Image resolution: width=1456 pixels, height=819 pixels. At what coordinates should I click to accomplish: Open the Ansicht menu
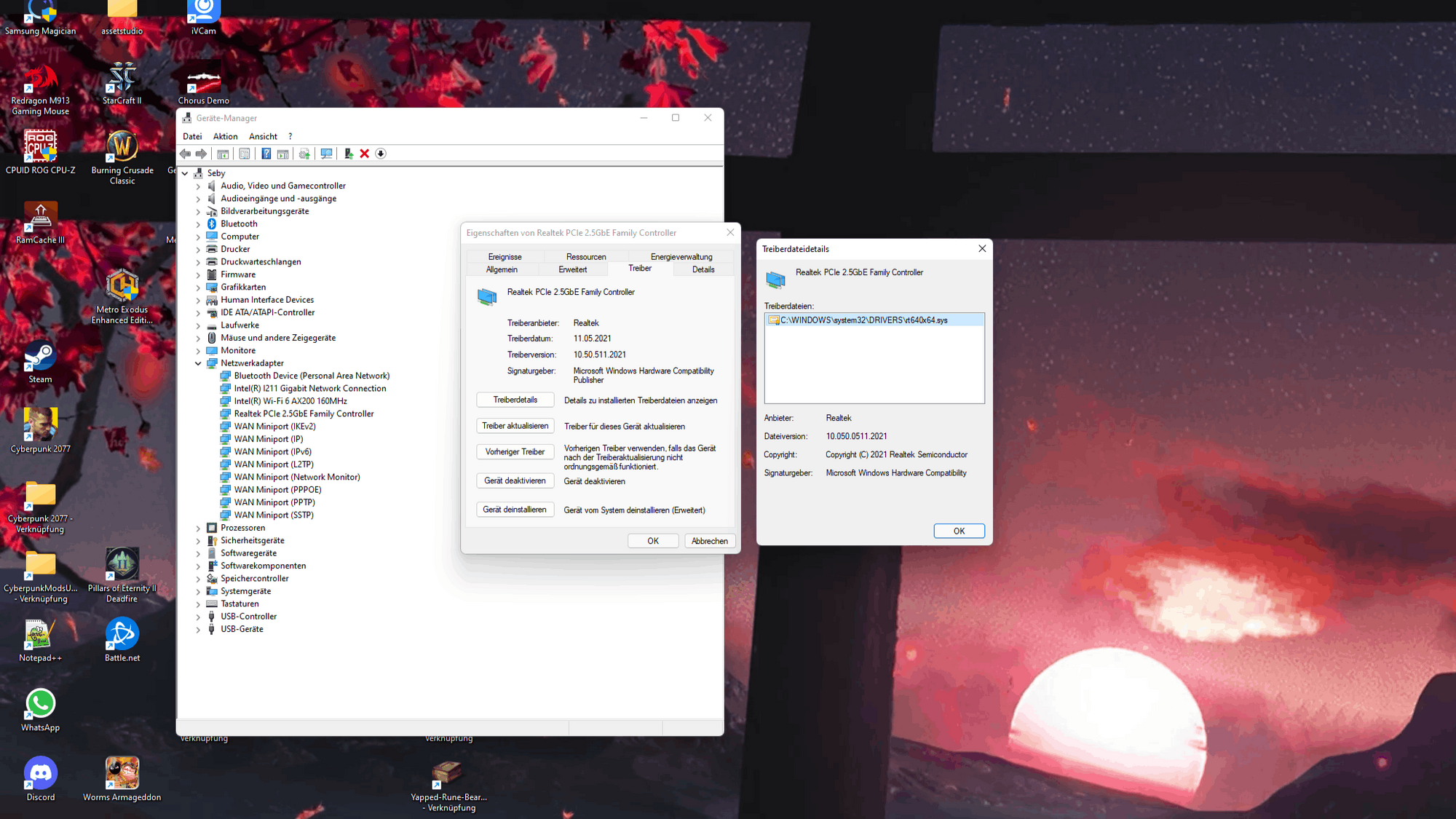pos(263,136)
